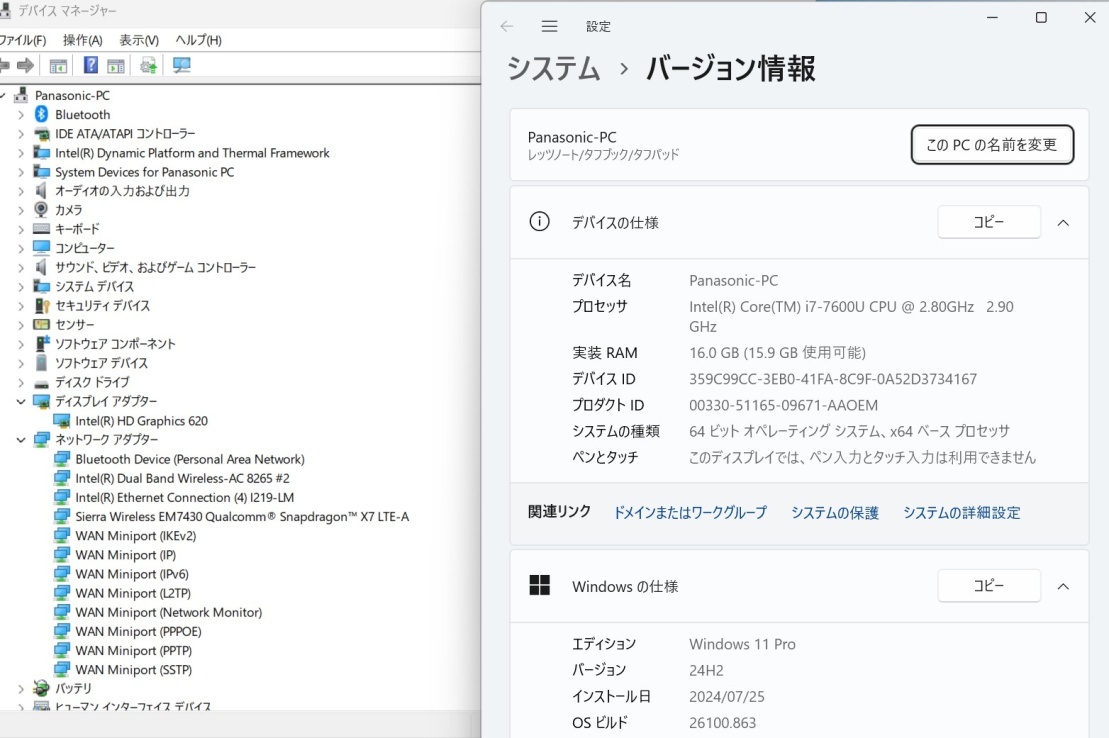Screen dimensions: 1109x738
Task: Click the OS build value 26100.863
Action: tap(723, 722)
